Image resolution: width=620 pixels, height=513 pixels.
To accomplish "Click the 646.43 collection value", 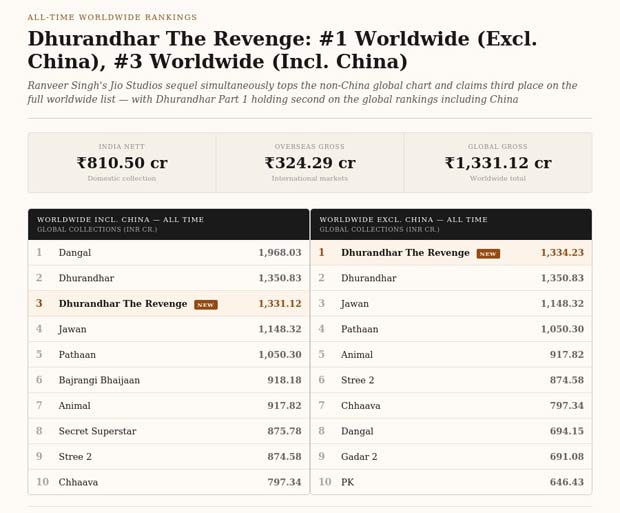I will [566, 482].
